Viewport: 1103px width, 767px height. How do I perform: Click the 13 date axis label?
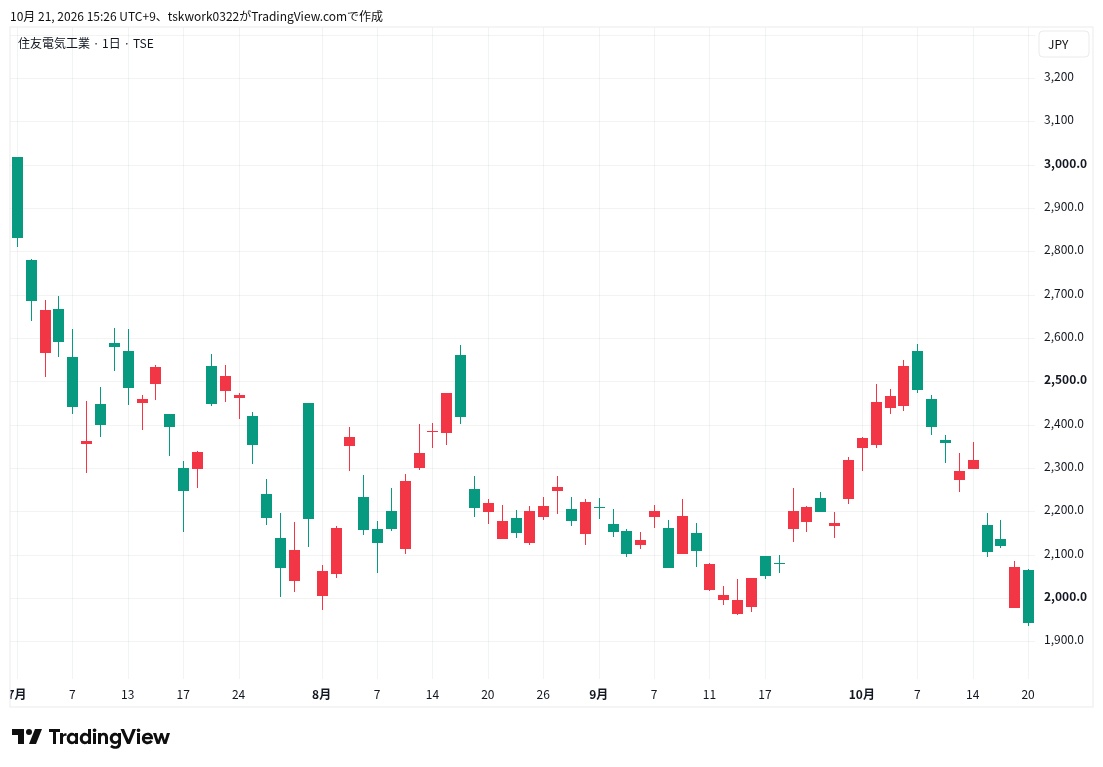pos(127,695)
